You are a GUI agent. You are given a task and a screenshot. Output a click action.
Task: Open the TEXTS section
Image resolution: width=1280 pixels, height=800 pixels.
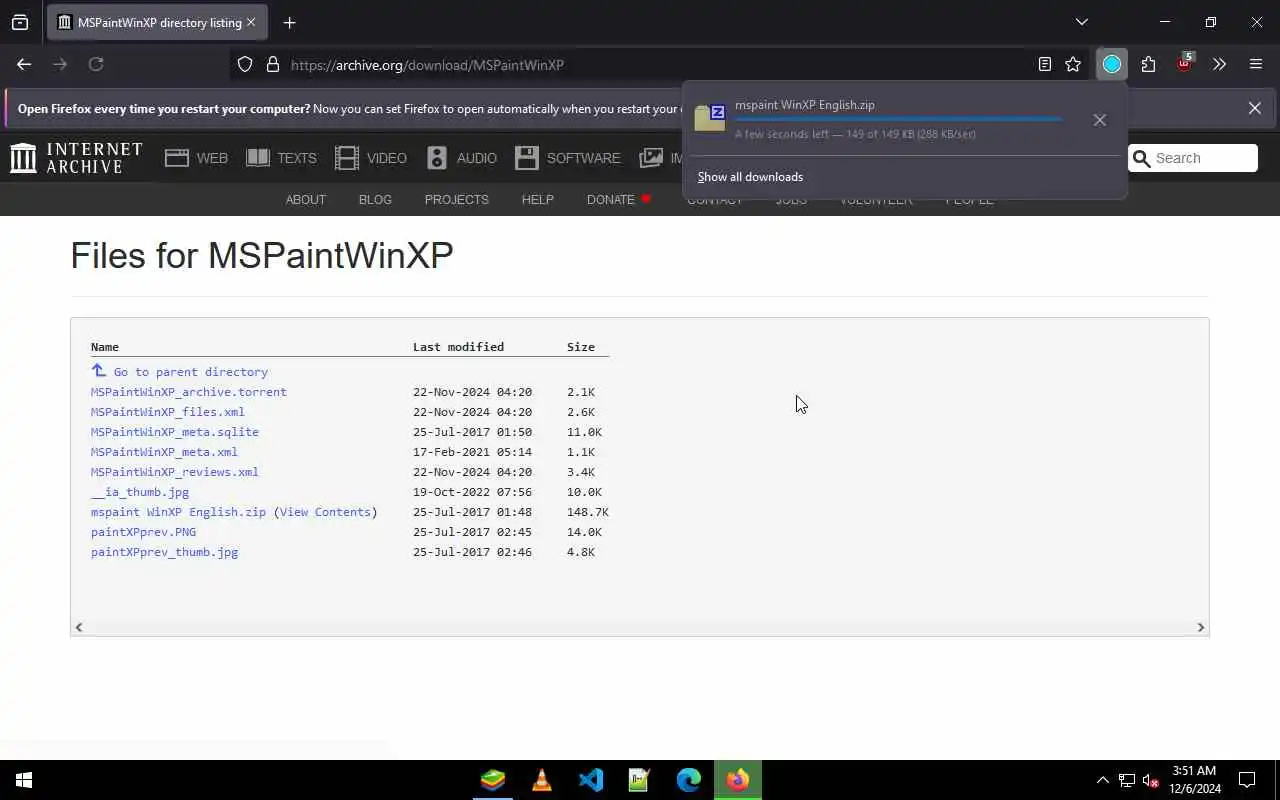(x=281, y=158)
